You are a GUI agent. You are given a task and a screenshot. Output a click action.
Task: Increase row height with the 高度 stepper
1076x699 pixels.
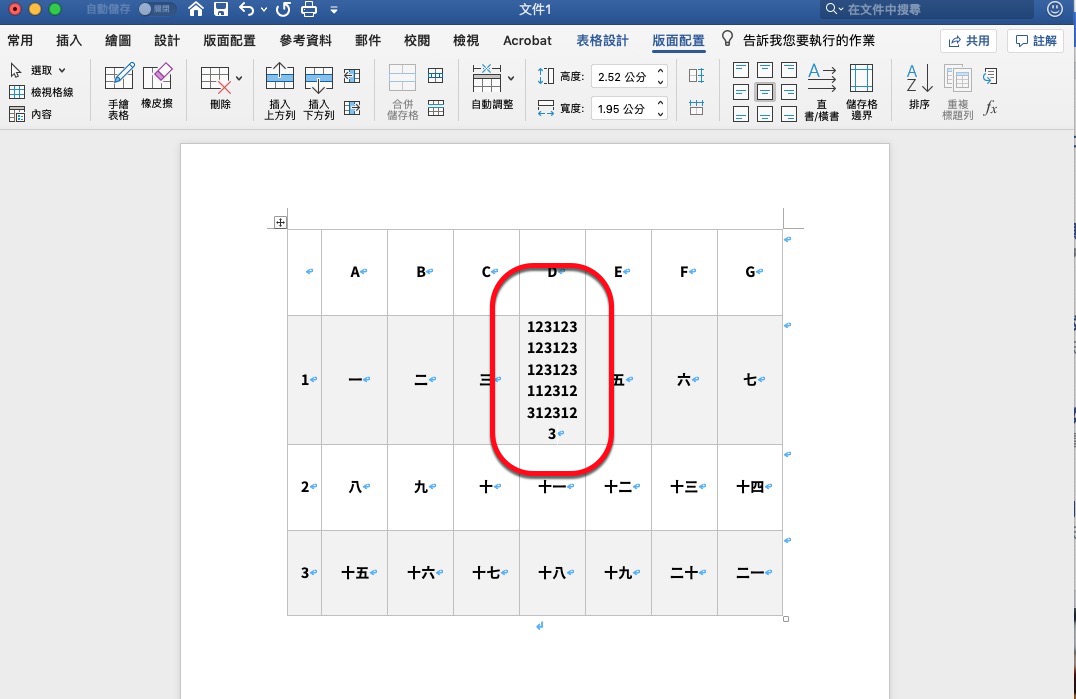(x=659, y=70)
